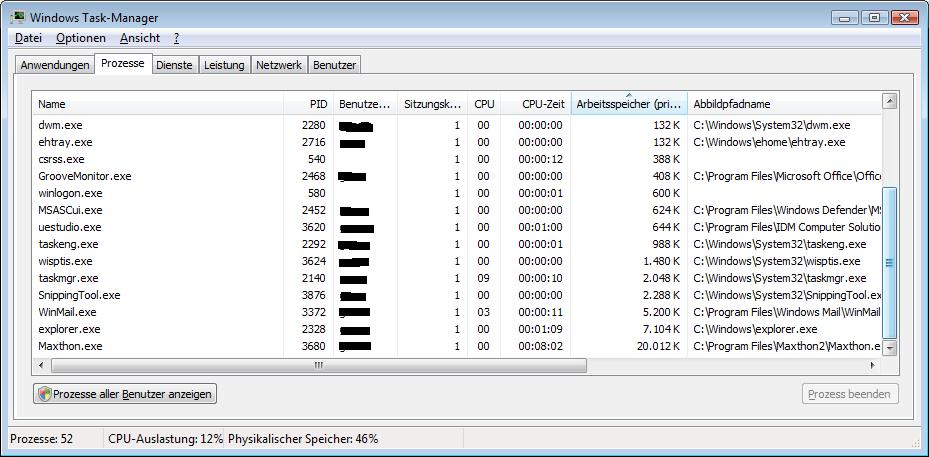Click Prozesse aller Benutzer anzeigen button
The width and height of the screenshot is (929, 457).
(x=125, y=394)
